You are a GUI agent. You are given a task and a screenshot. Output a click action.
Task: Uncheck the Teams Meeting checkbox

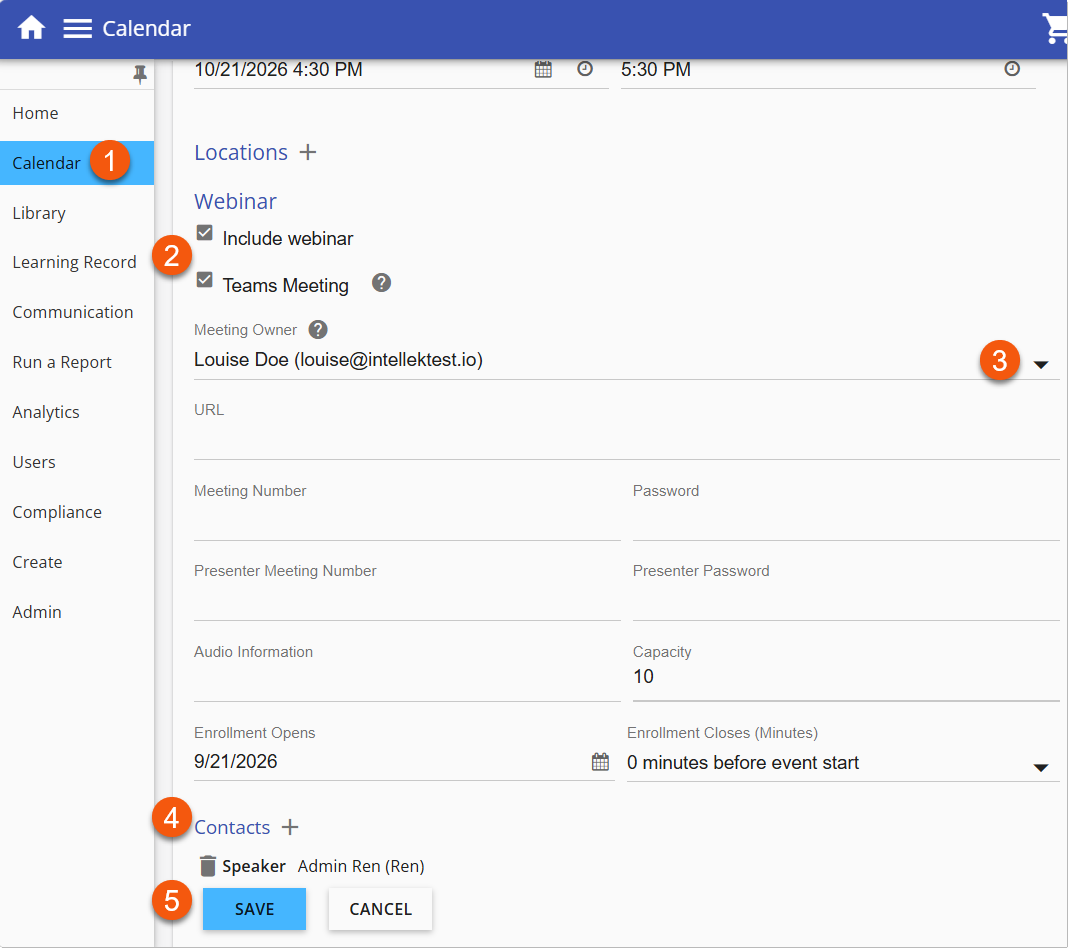point(205,280)
